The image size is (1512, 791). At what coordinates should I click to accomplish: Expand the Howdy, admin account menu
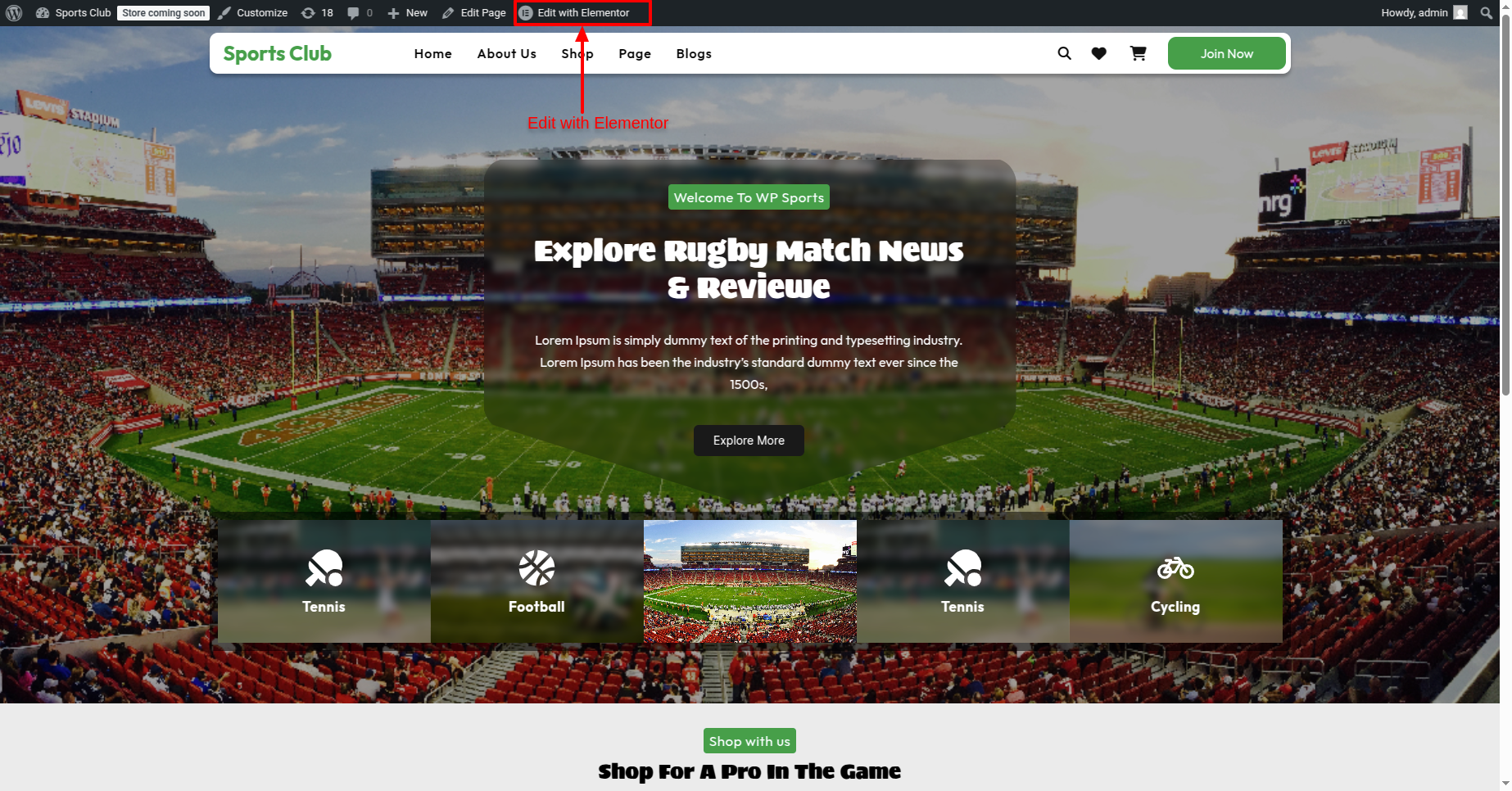tap(1424, 13)
